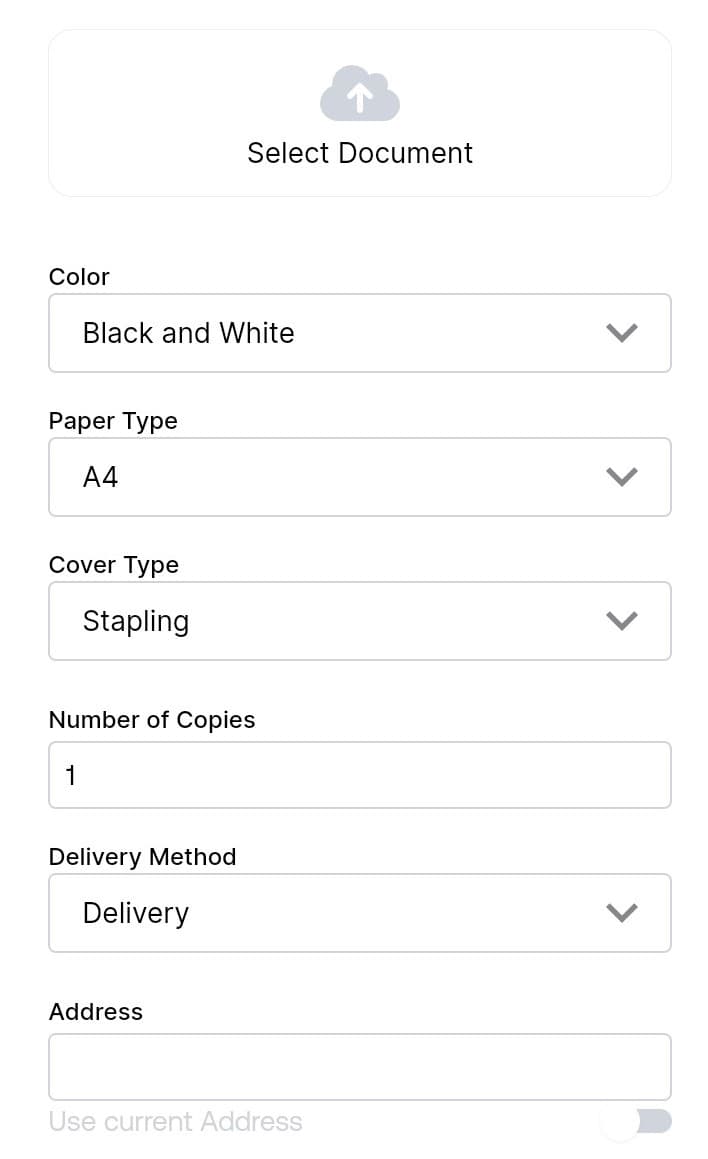The image size is (708, 1159).
Task: Click the Cover Type chevron arrow
Action: pos(622,621)
